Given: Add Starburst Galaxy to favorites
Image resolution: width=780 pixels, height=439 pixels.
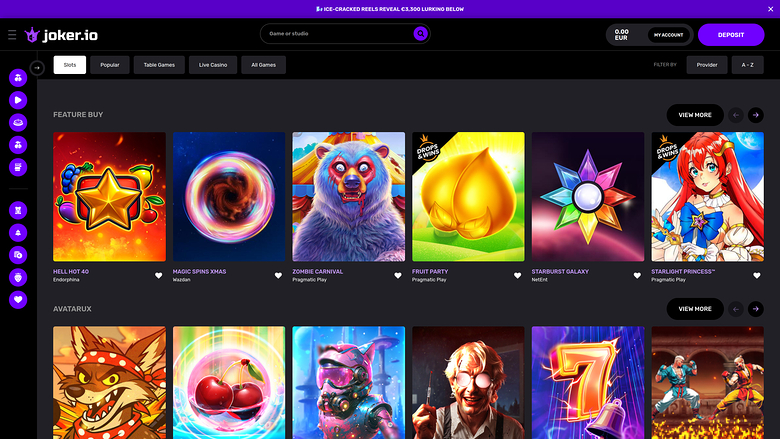Looking at the screenshot, I should 637,275.
